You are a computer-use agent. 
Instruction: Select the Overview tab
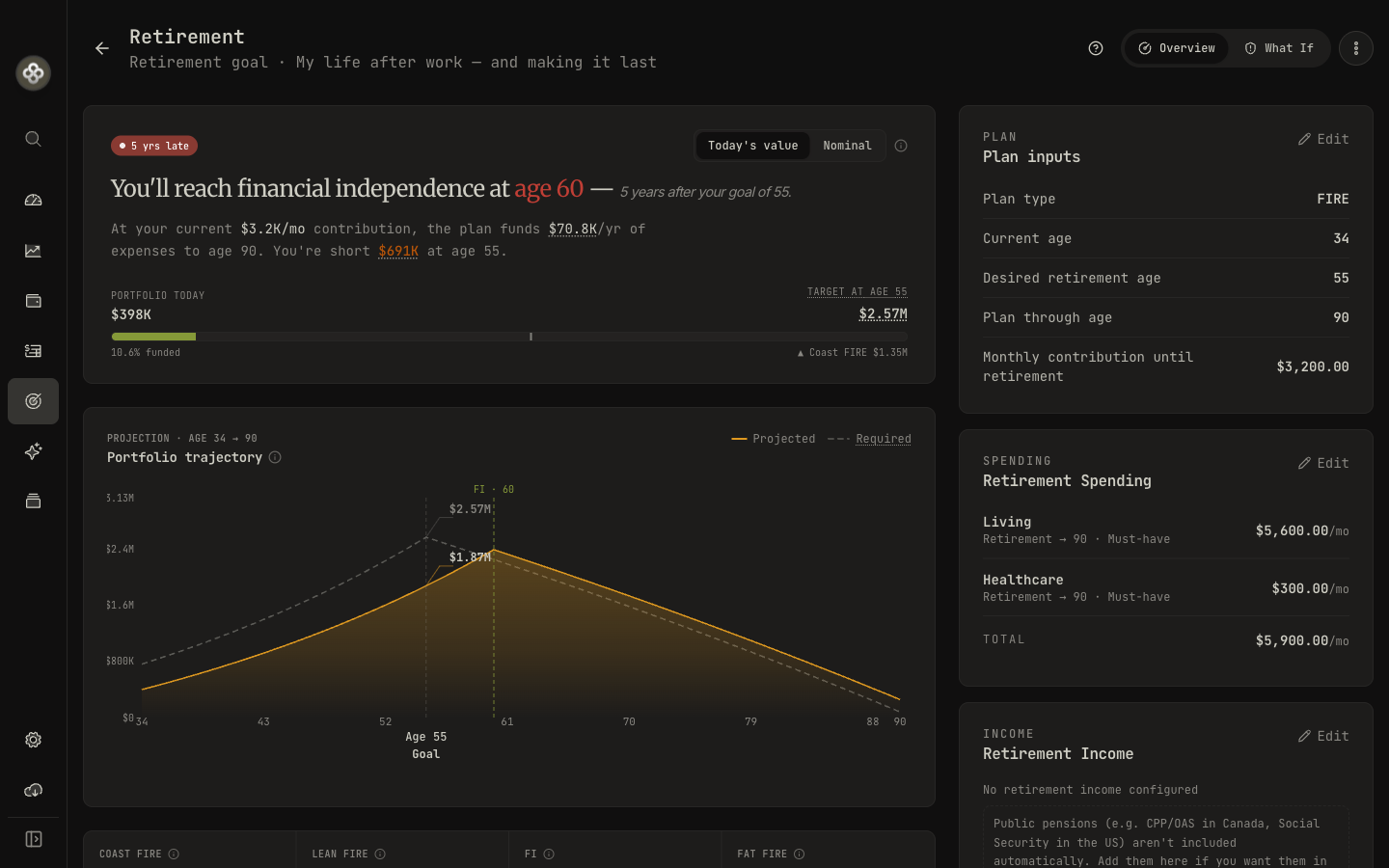pyautogui.click(x=1177, y=48)
